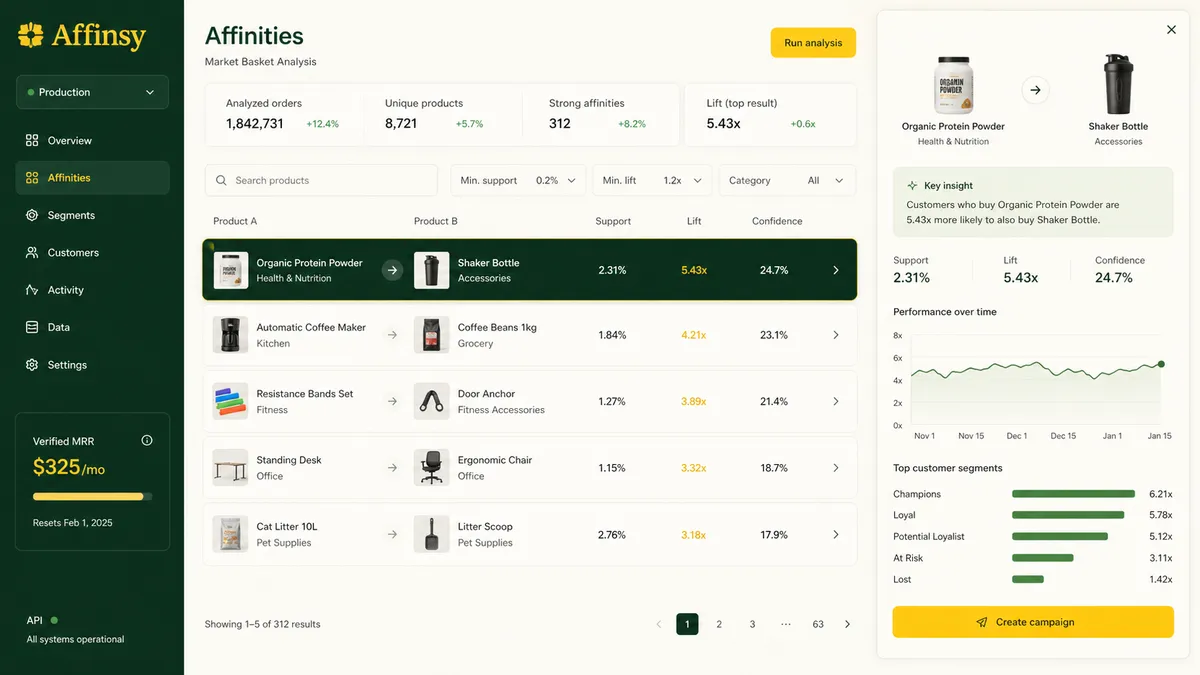Go to results page 2

pyautogui.click(x=719, y=624)
